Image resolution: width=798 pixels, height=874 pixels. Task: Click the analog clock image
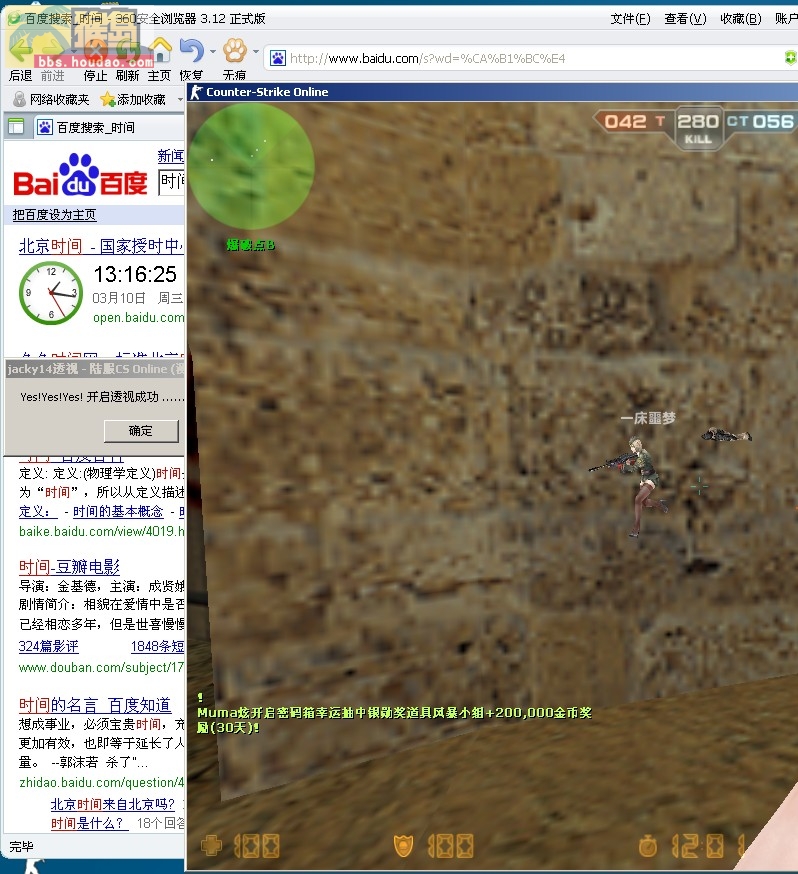point(51,293)
